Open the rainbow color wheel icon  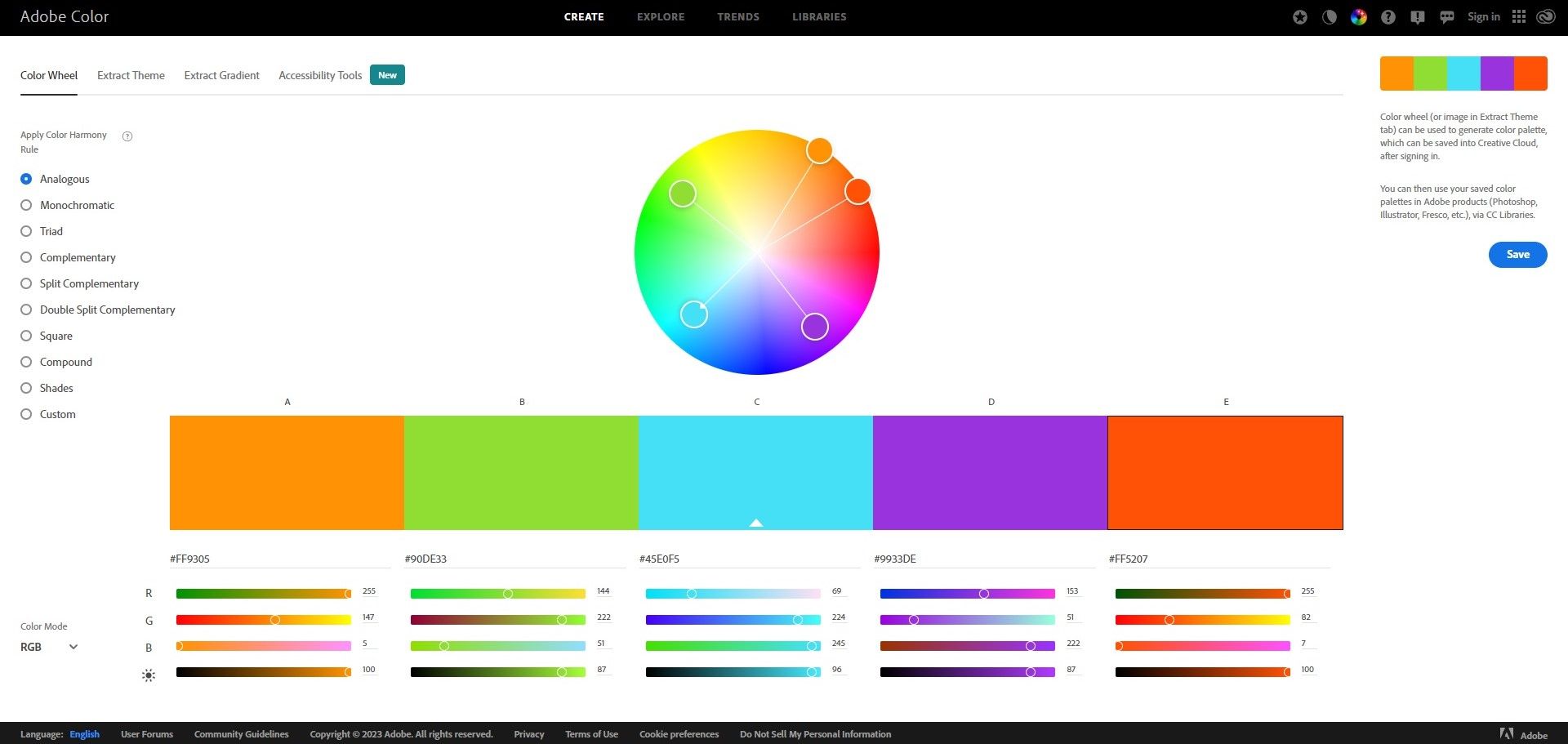[1359, 17]
